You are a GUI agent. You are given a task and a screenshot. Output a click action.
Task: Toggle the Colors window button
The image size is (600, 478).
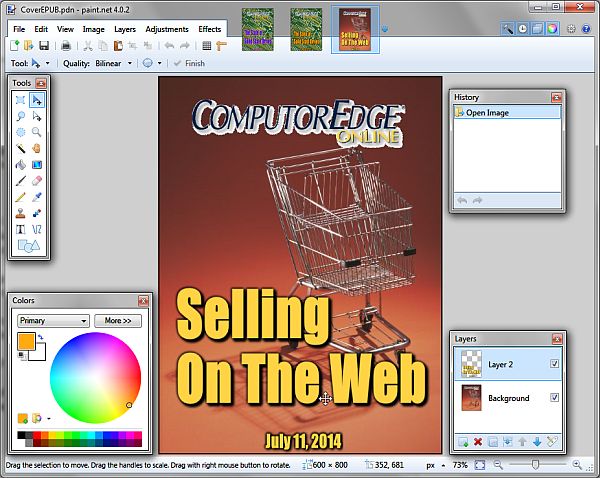[552, 29]
